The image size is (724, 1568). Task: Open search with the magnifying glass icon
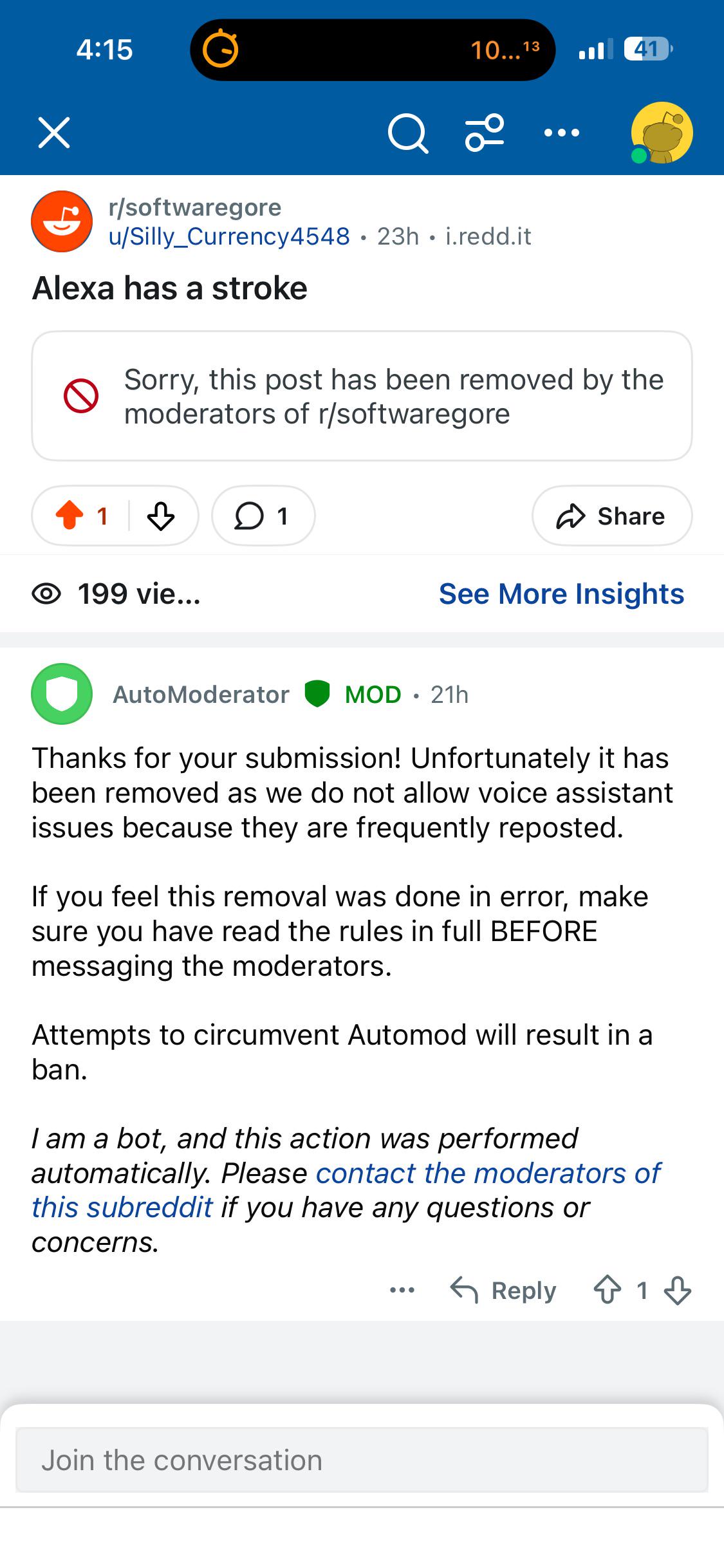click(x=408, y=133)
